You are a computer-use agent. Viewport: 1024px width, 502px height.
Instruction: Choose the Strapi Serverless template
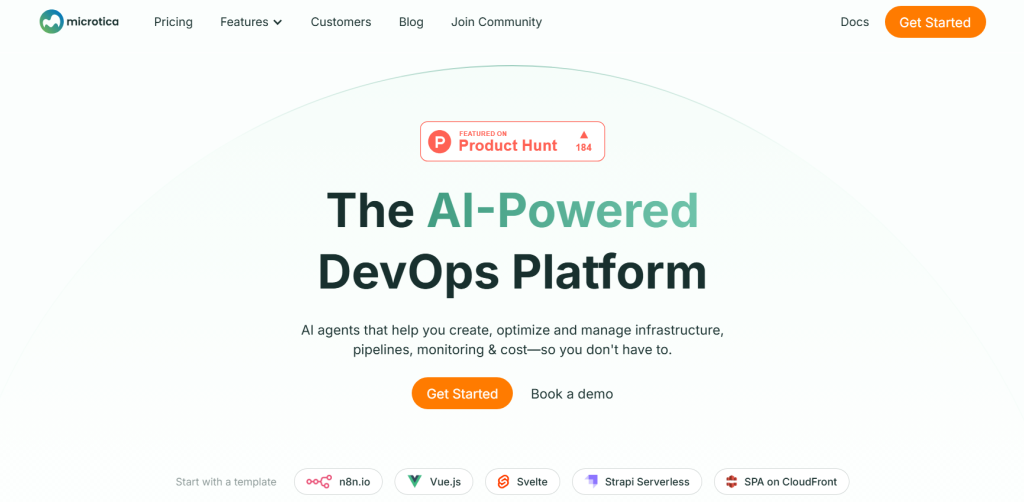point(637,482)
